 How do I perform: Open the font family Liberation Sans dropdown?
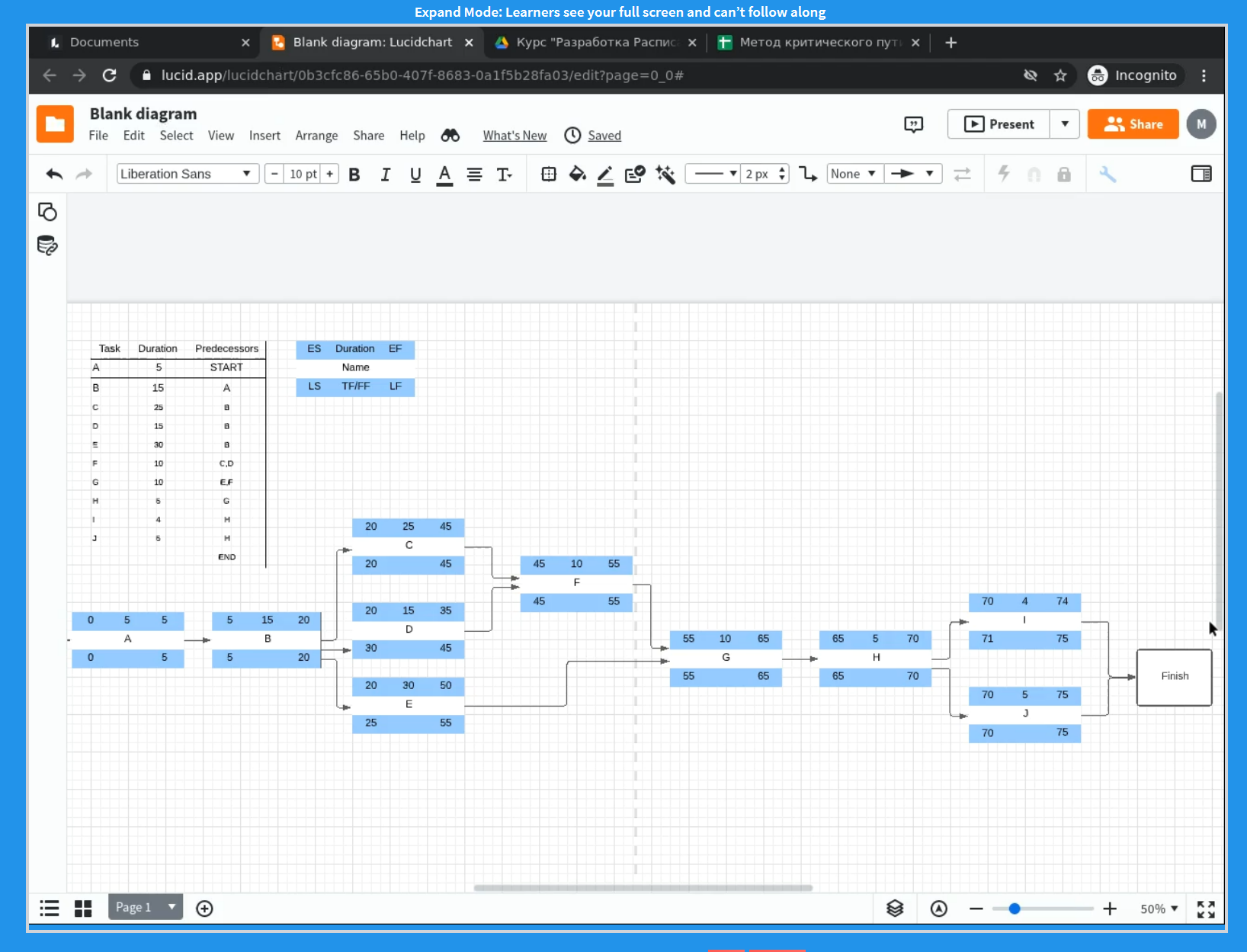[188, 174]
